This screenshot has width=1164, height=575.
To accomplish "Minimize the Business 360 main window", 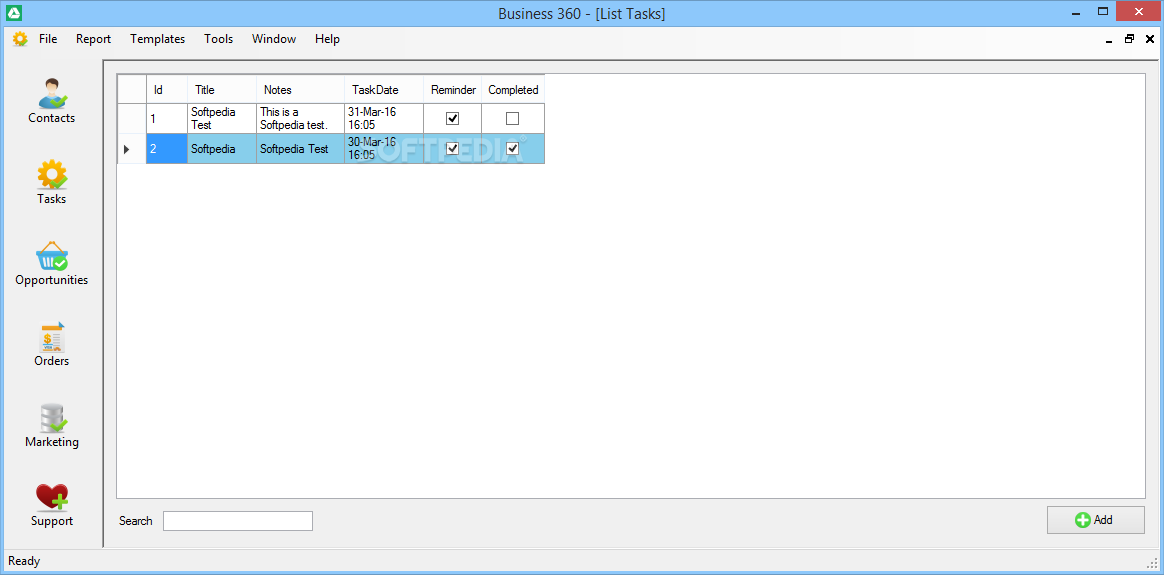I will [1078, 11].
